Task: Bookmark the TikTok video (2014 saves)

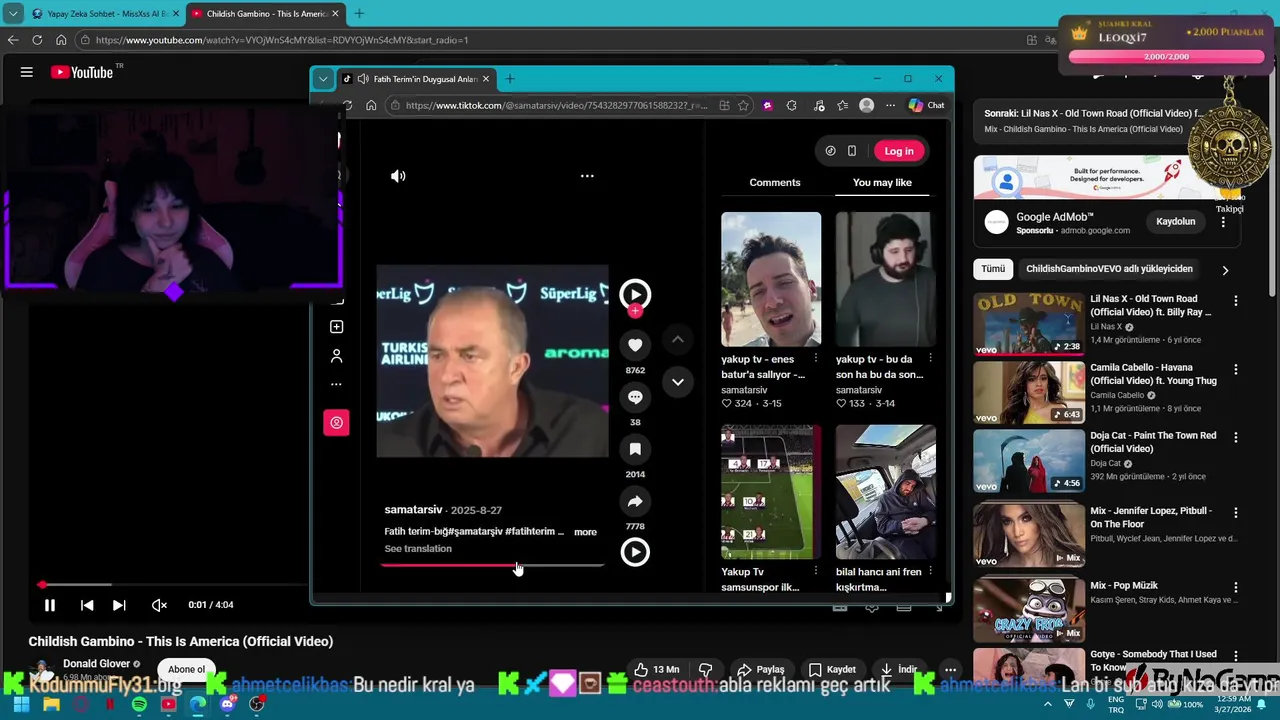Action: 635,449
